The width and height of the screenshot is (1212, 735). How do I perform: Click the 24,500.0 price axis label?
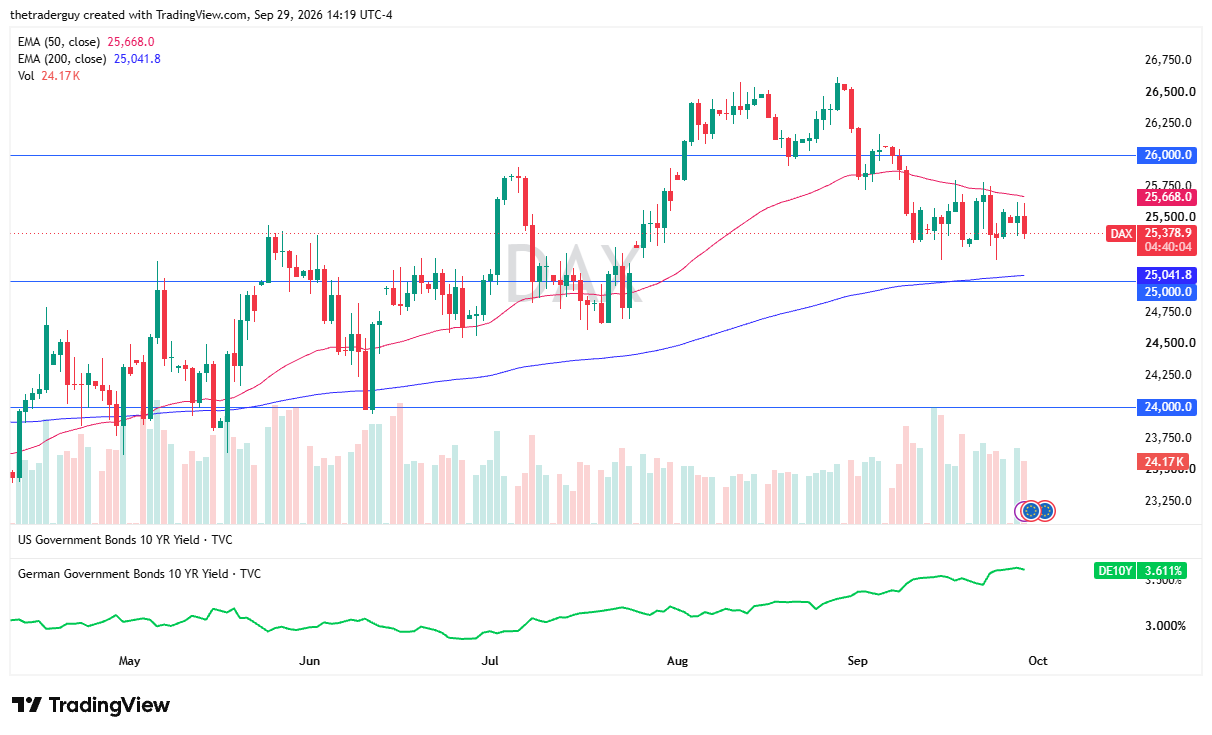[1168, 343]
